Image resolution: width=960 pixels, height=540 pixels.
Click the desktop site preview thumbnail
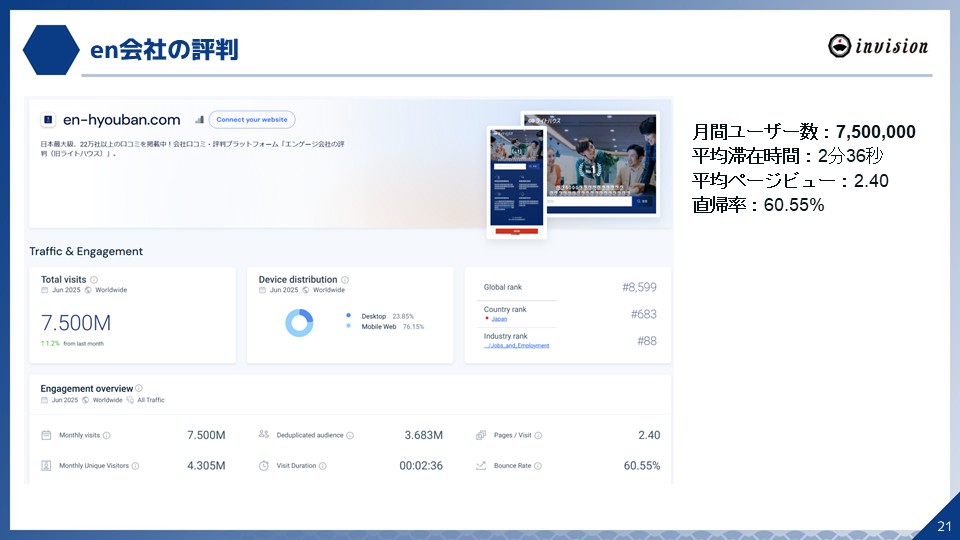(601, 163)
